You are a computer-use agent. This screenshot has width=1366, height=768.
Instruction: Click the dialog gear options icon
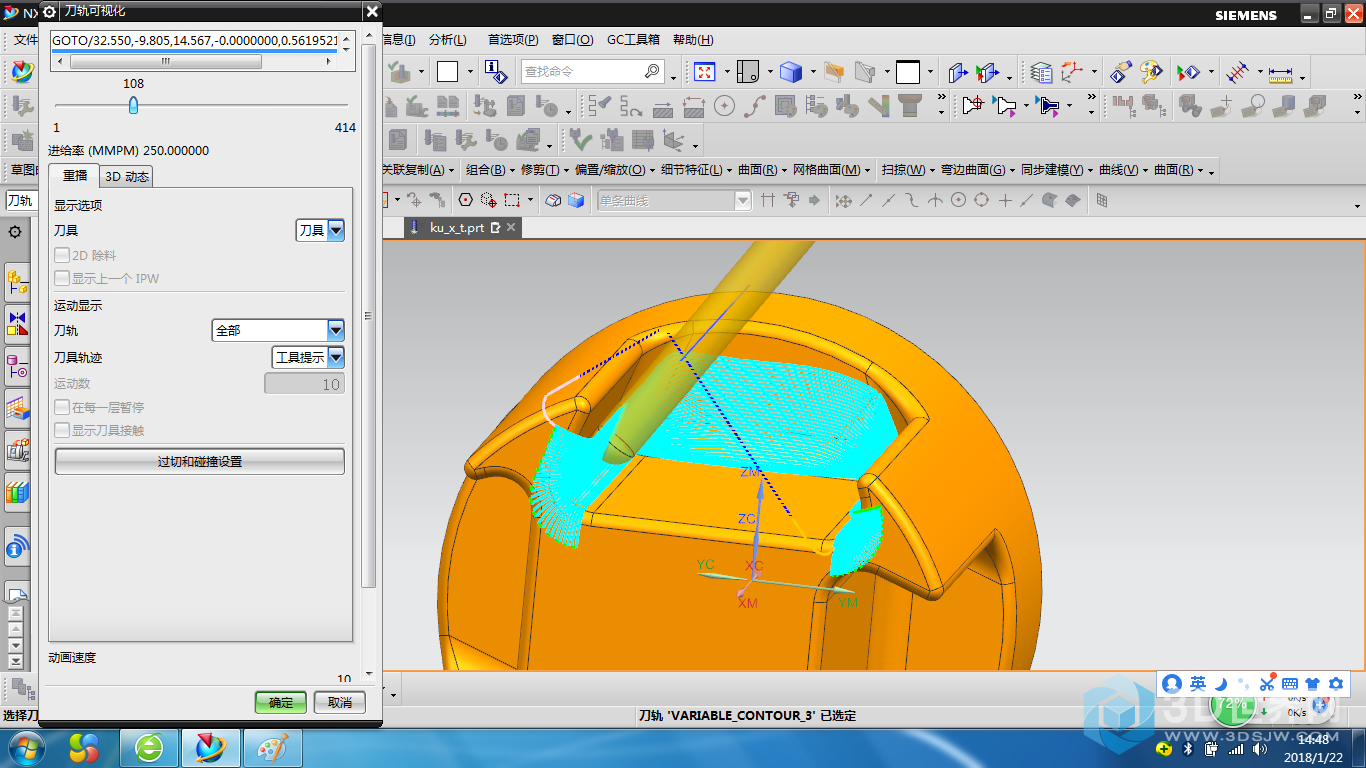pos(48,11)
